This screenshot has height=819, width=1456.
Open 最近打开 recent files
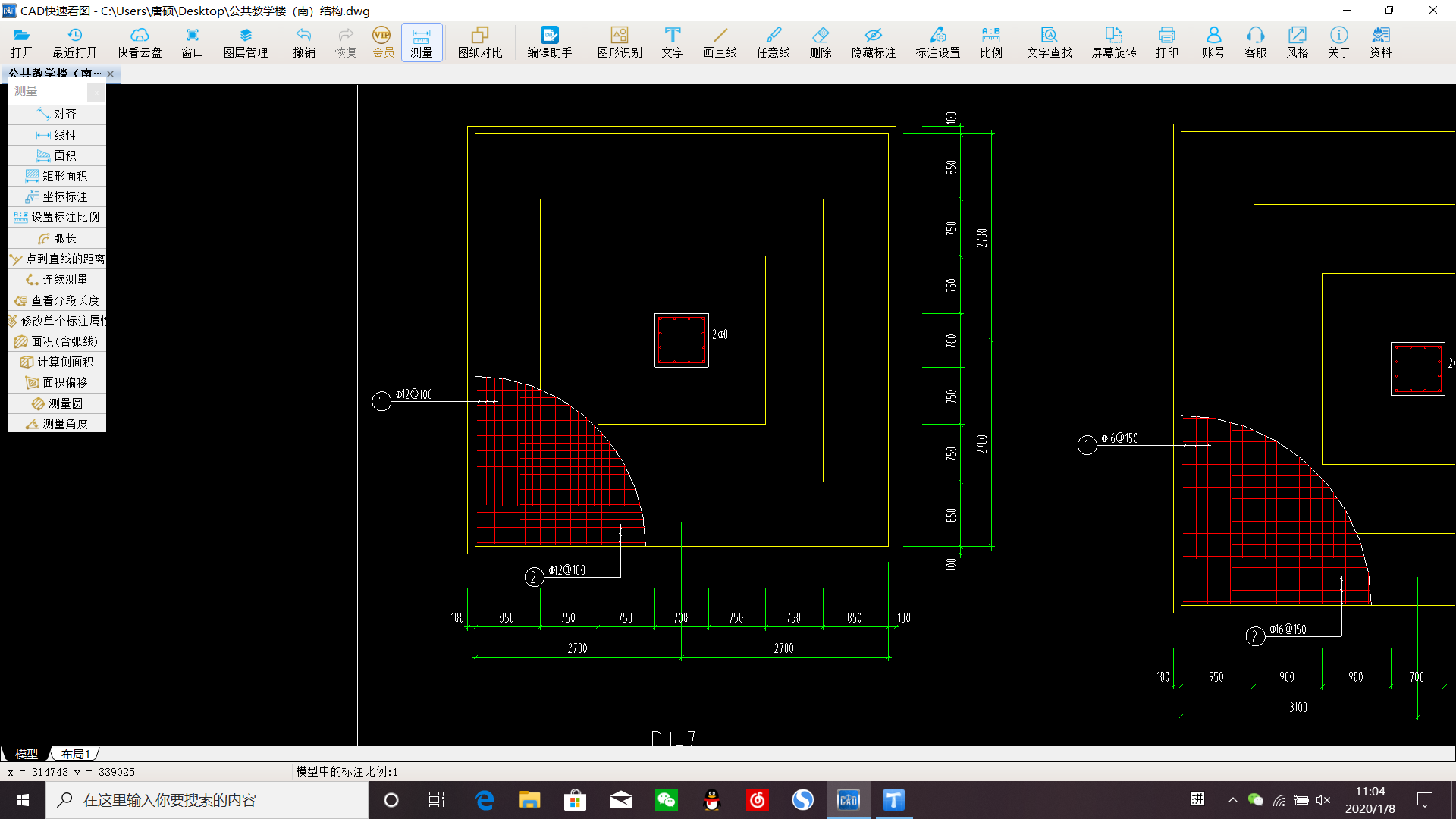74,42
